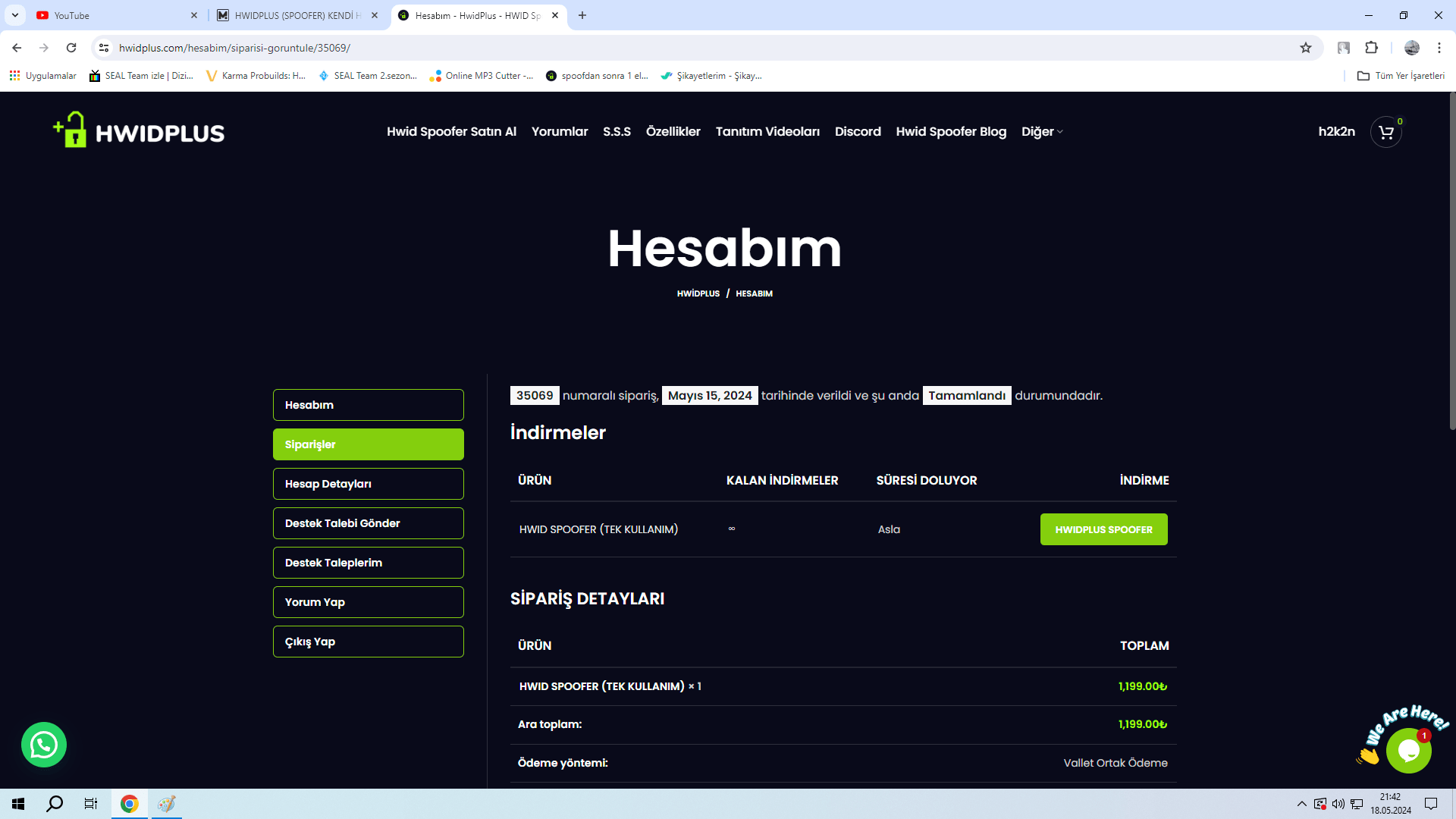The height and width of the screenshot is (819, 1456).
Task: Open Hesap Detayları
Action: (369, 484)
